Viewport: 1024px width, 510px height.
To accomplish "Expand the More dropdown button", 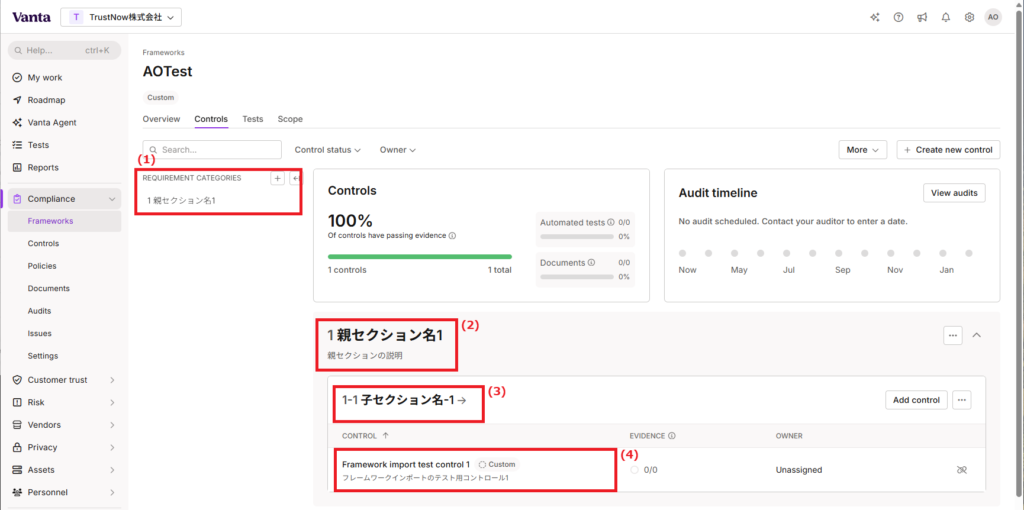I will (x=862, y=150).
